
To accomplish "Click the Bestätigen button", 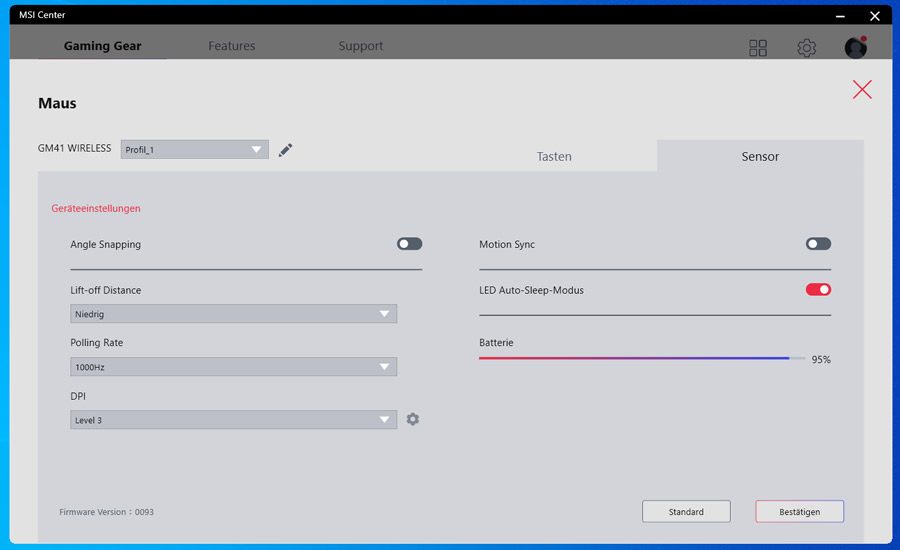I will [800, 512].
